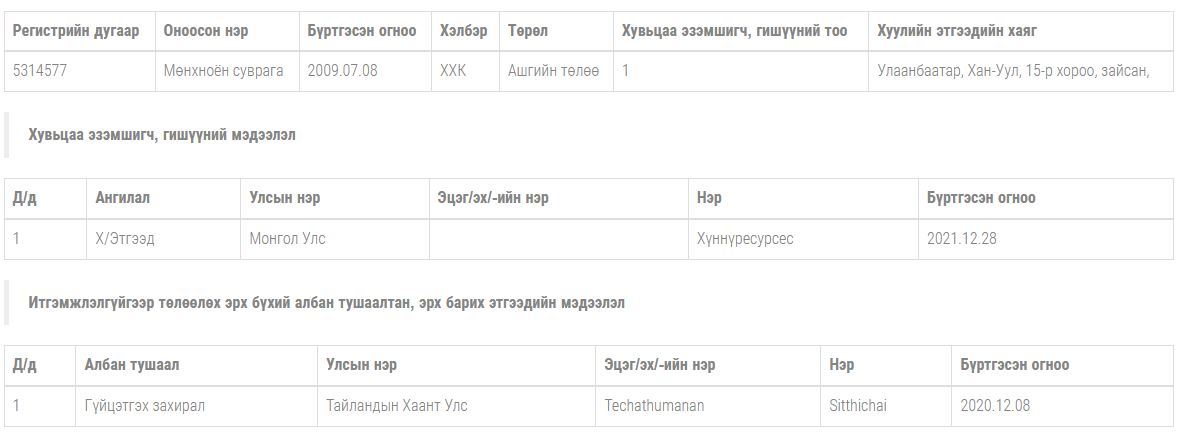Click the name Sitthichai cell
The width and height of the screenshot is (1188, 436).
[x=886, y=406]
